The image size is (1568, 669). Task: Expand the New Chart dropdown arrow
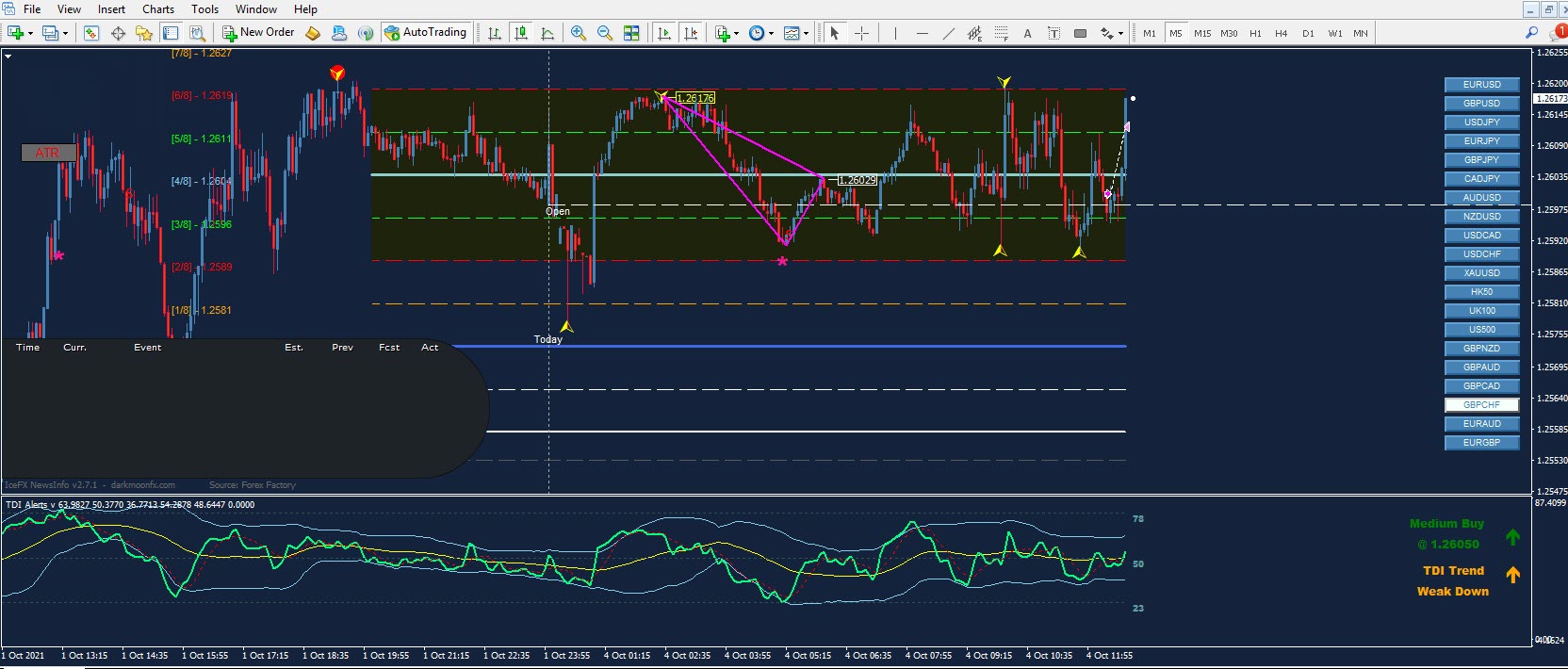30,33
